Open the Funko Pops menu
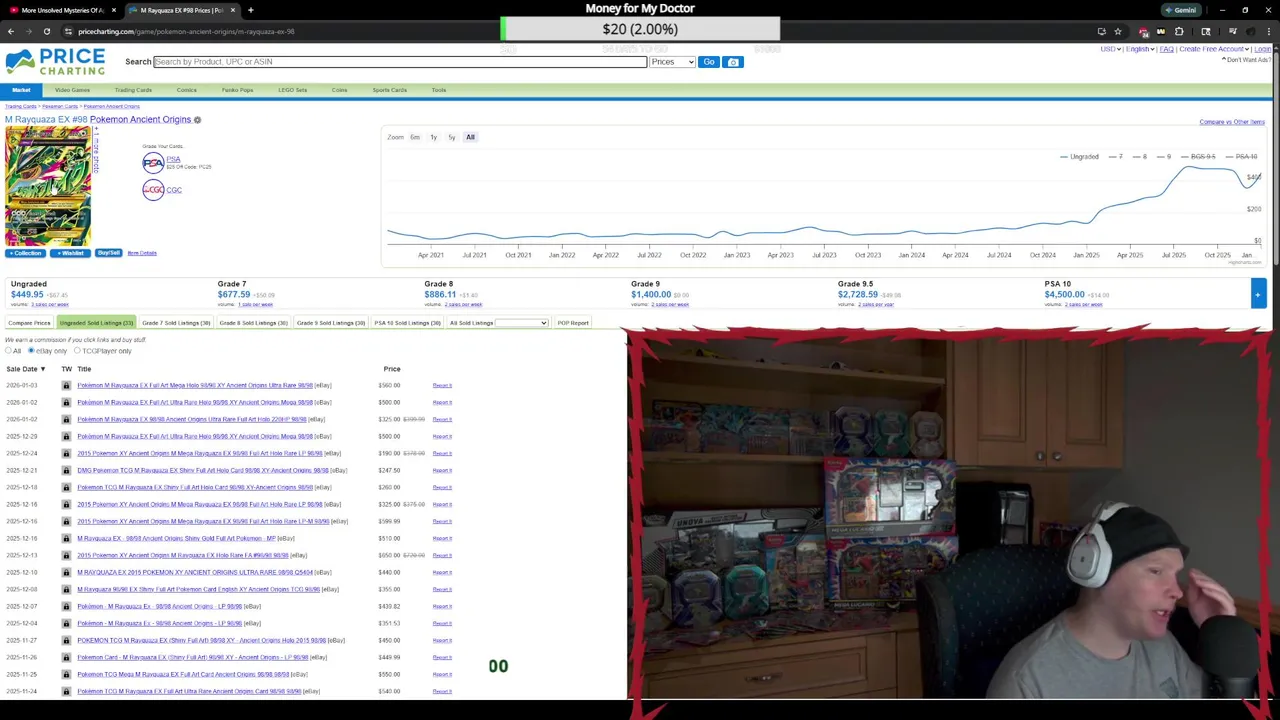Image resolution: width=1280 pixels, height=720 pixels. 237,90
